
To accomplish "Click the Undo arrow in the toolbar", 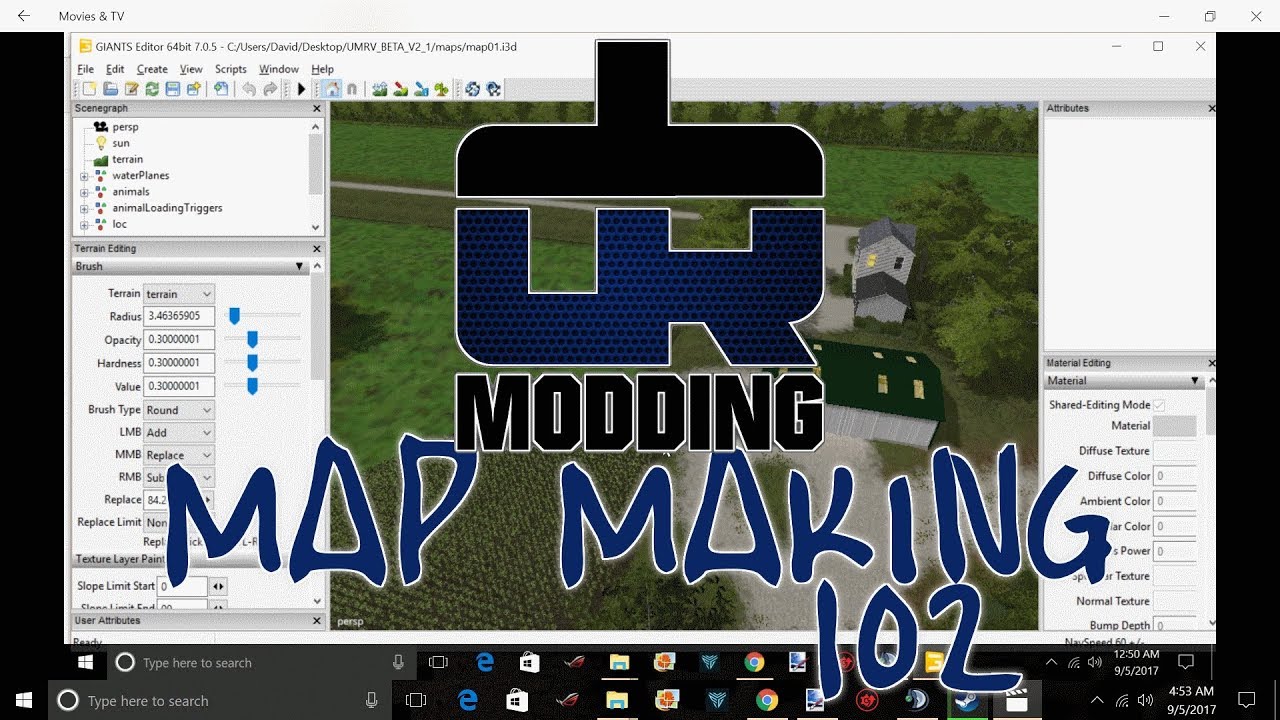I will (x=248, y=89).
